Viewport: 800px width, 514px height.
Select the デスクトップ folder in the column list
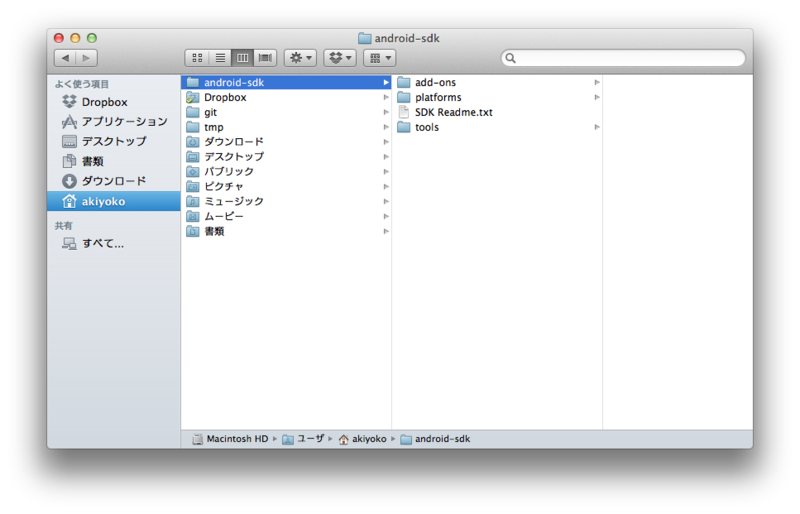click(x=286, y=156)
